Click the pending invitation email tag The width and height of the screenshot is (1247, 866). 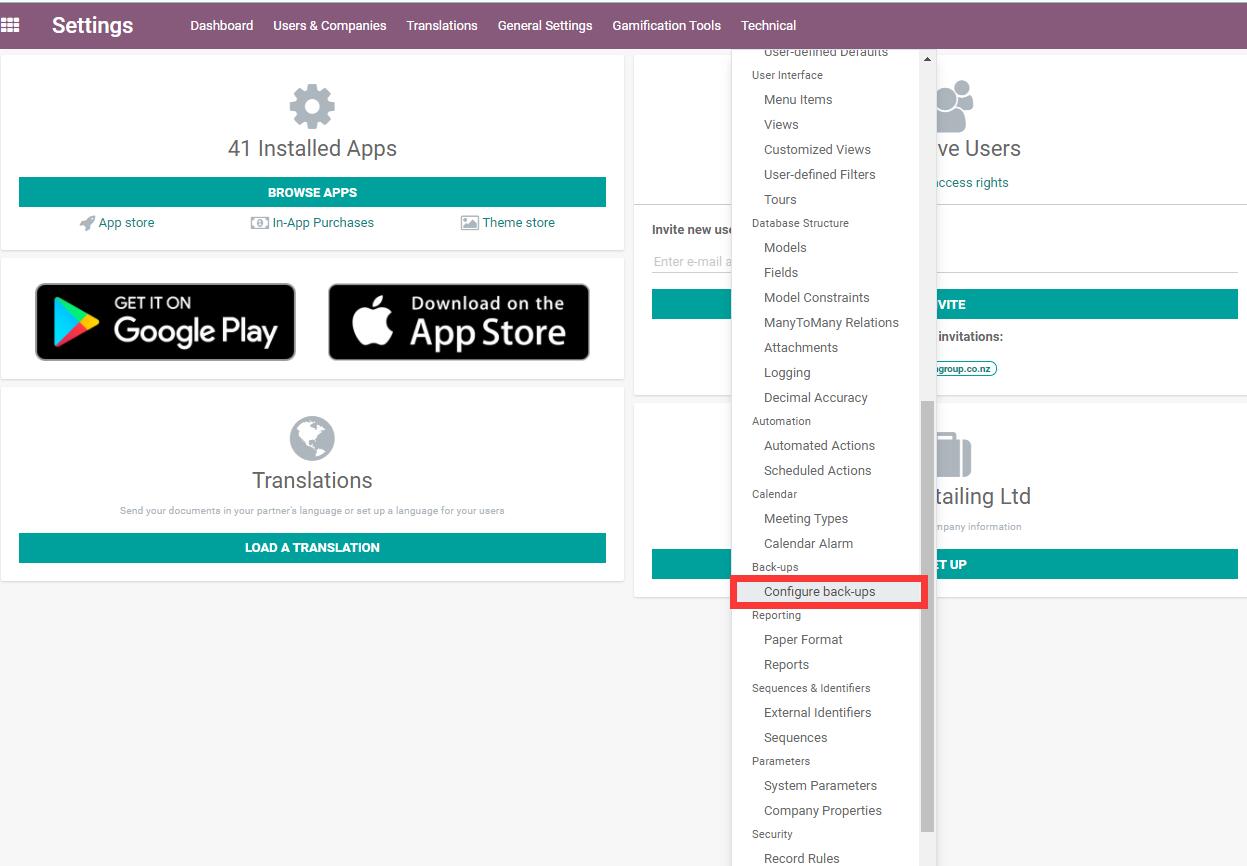click(x=967, y=369)
